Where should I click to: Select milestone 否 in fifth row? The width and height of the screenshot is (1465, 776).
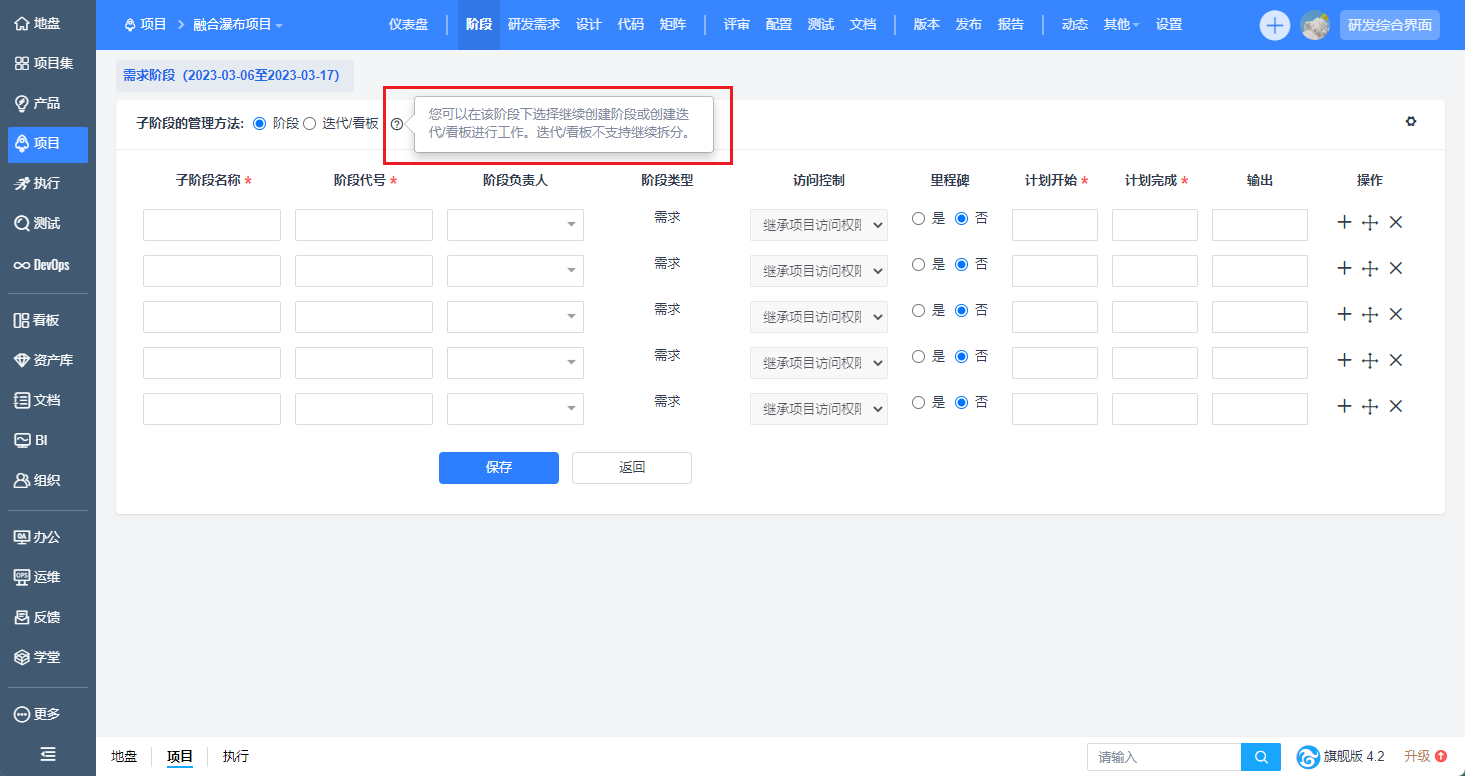point(962,402)
